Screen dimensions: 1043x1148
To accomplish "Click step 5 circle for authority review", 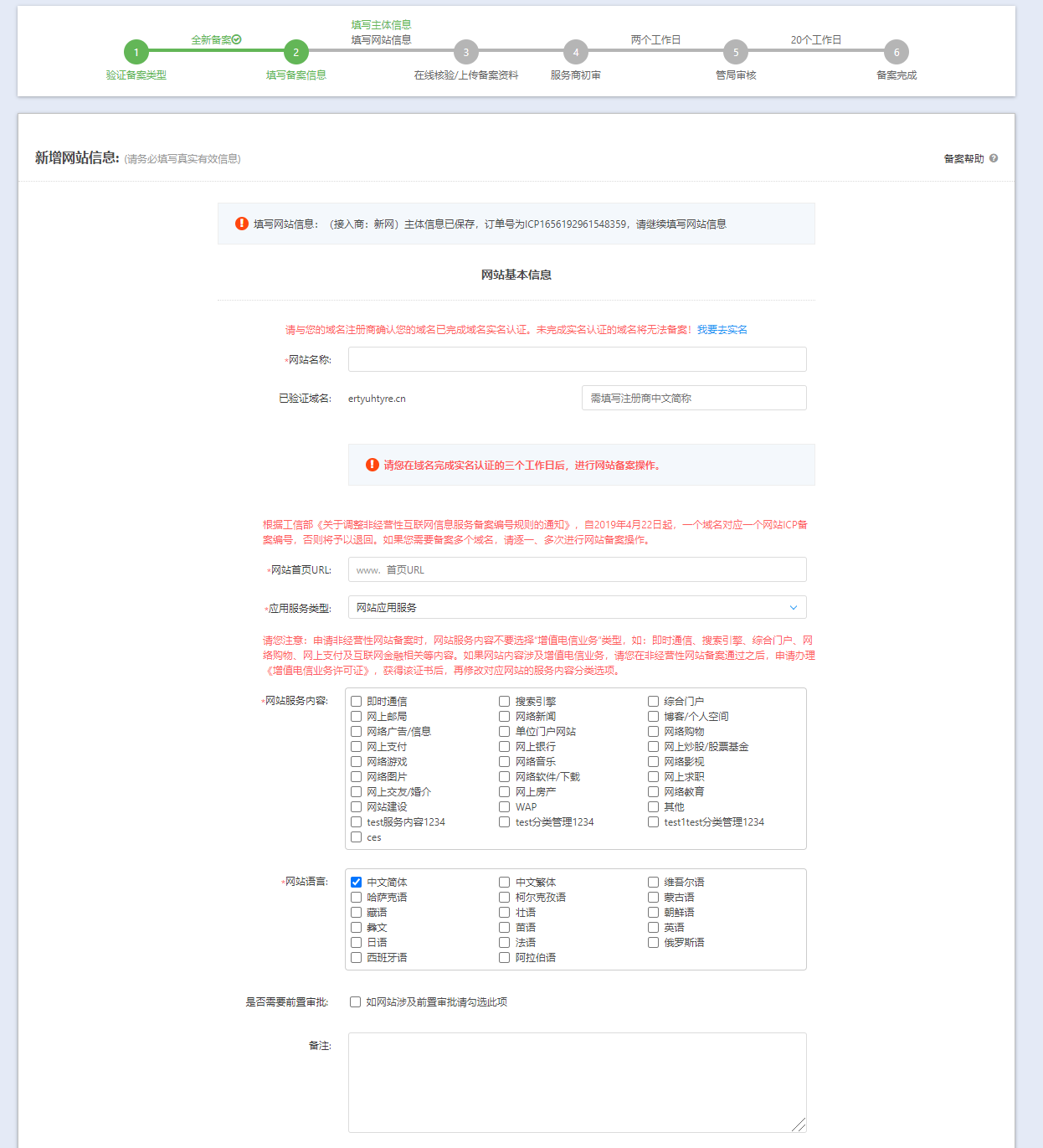I will 736,52.
